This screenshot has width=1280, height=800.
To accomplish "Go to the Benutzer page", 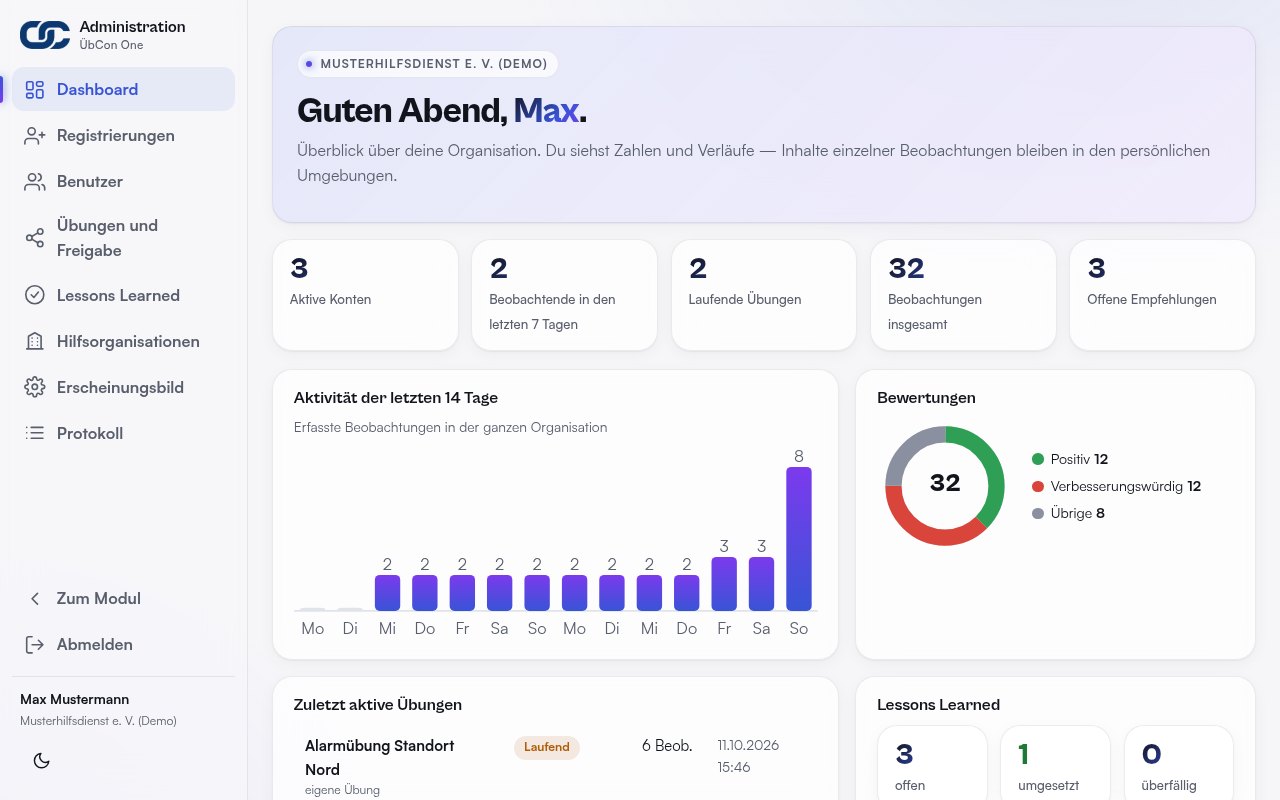I will coord(124,182).
